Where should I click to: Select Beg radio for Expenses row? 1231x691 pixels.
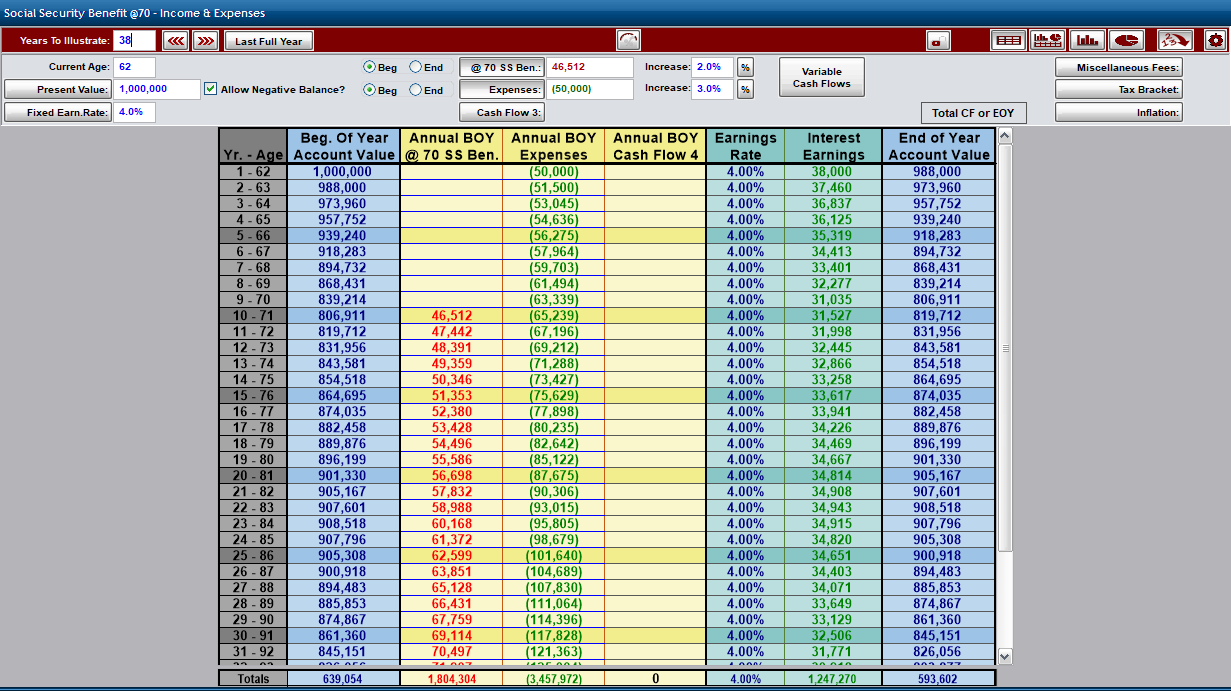click(x=370, y=89)
